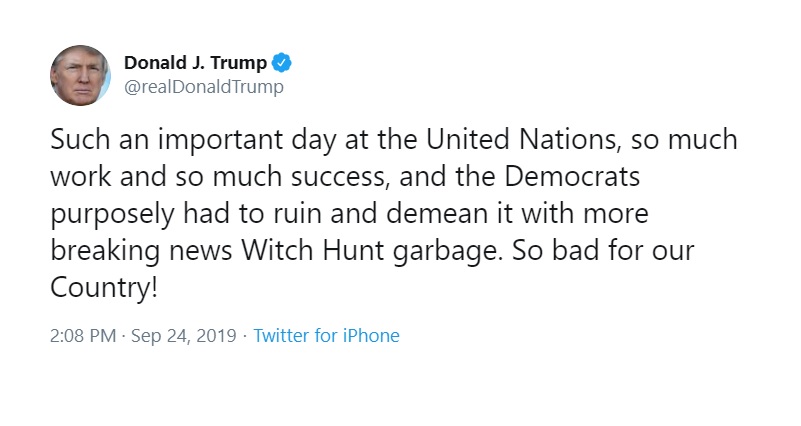
Task: Open the profile avatar photo
Action: (x=80, y=75)
